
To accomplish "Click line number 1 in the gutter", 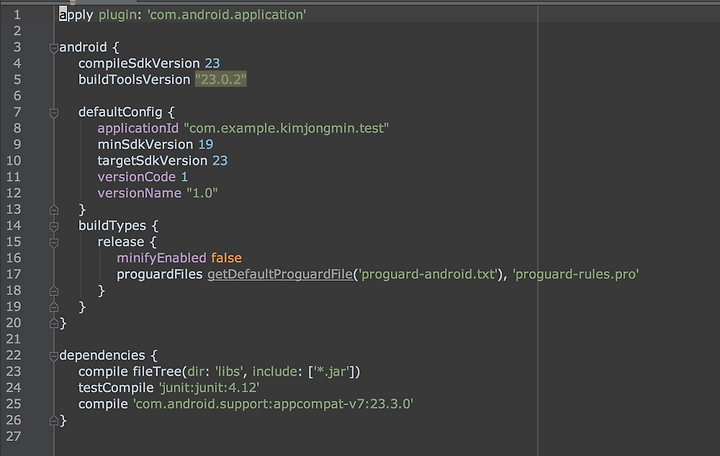I will pos(17,15).
